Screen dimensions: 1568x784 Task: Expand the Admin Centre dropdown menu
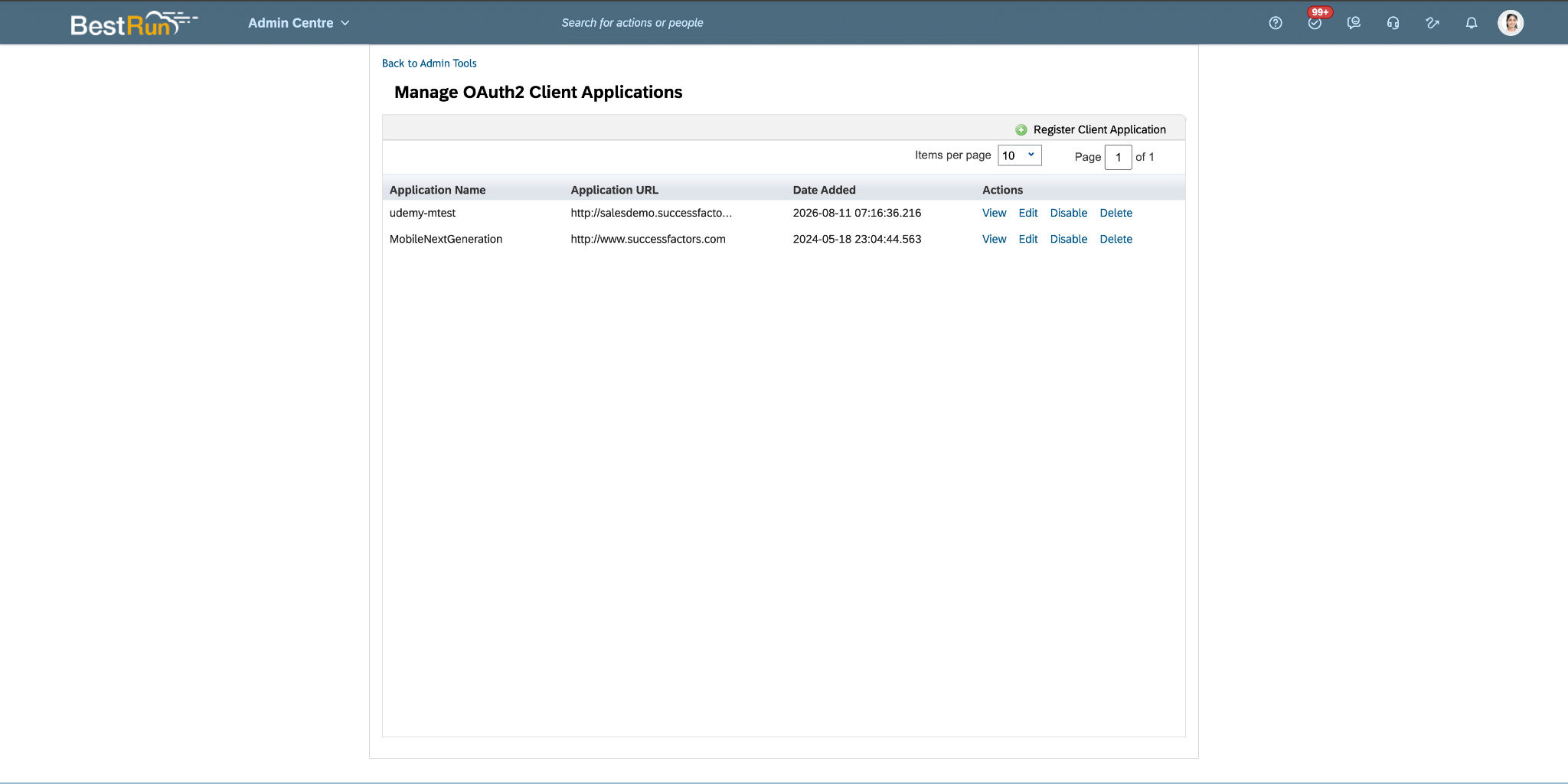click(x=299, y=23)
